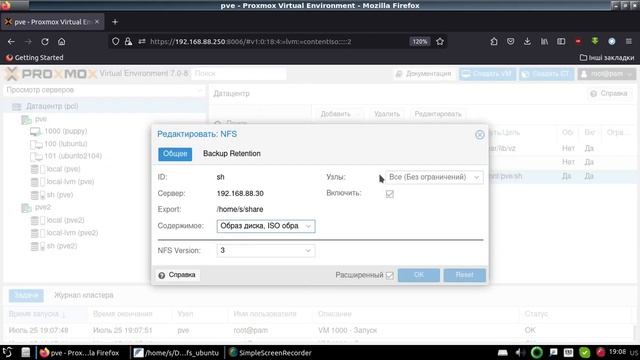Open a new browser tab
Screen dimensions: 640x360
tap(115, 22)
